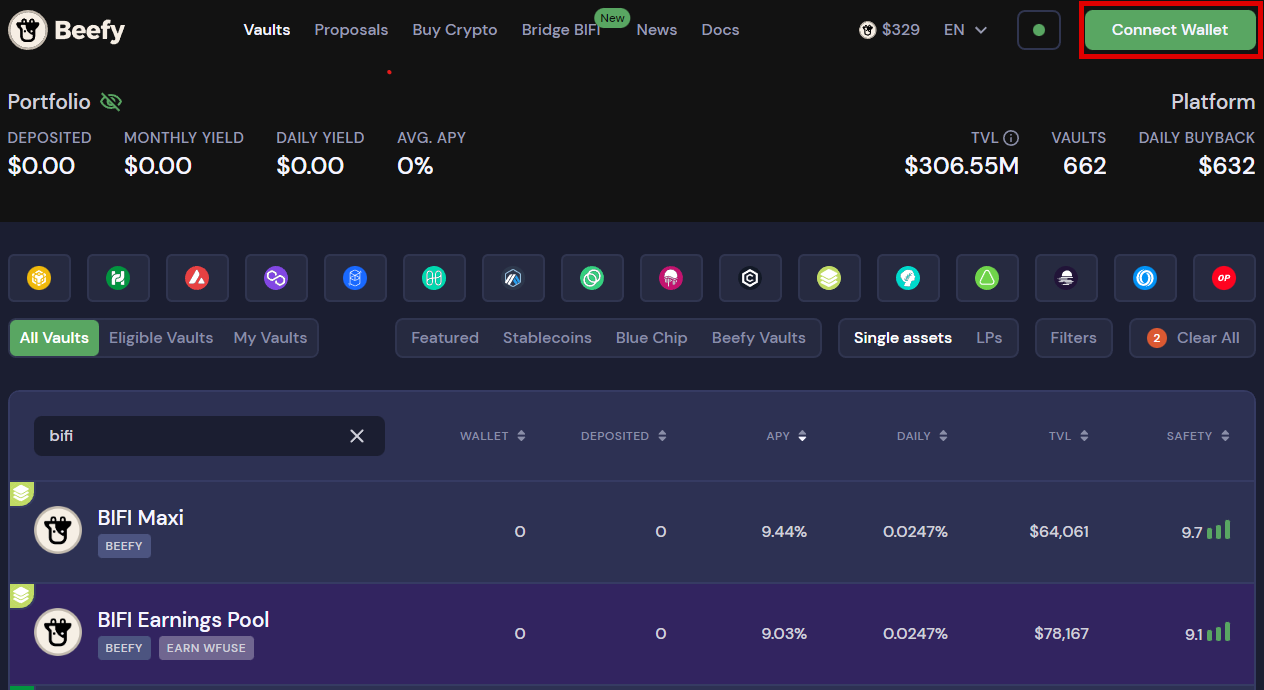The height and width of the screenshot is (690, 1264).
Task: Open the BIFI Maxi vault
Action: click(632, 532)
